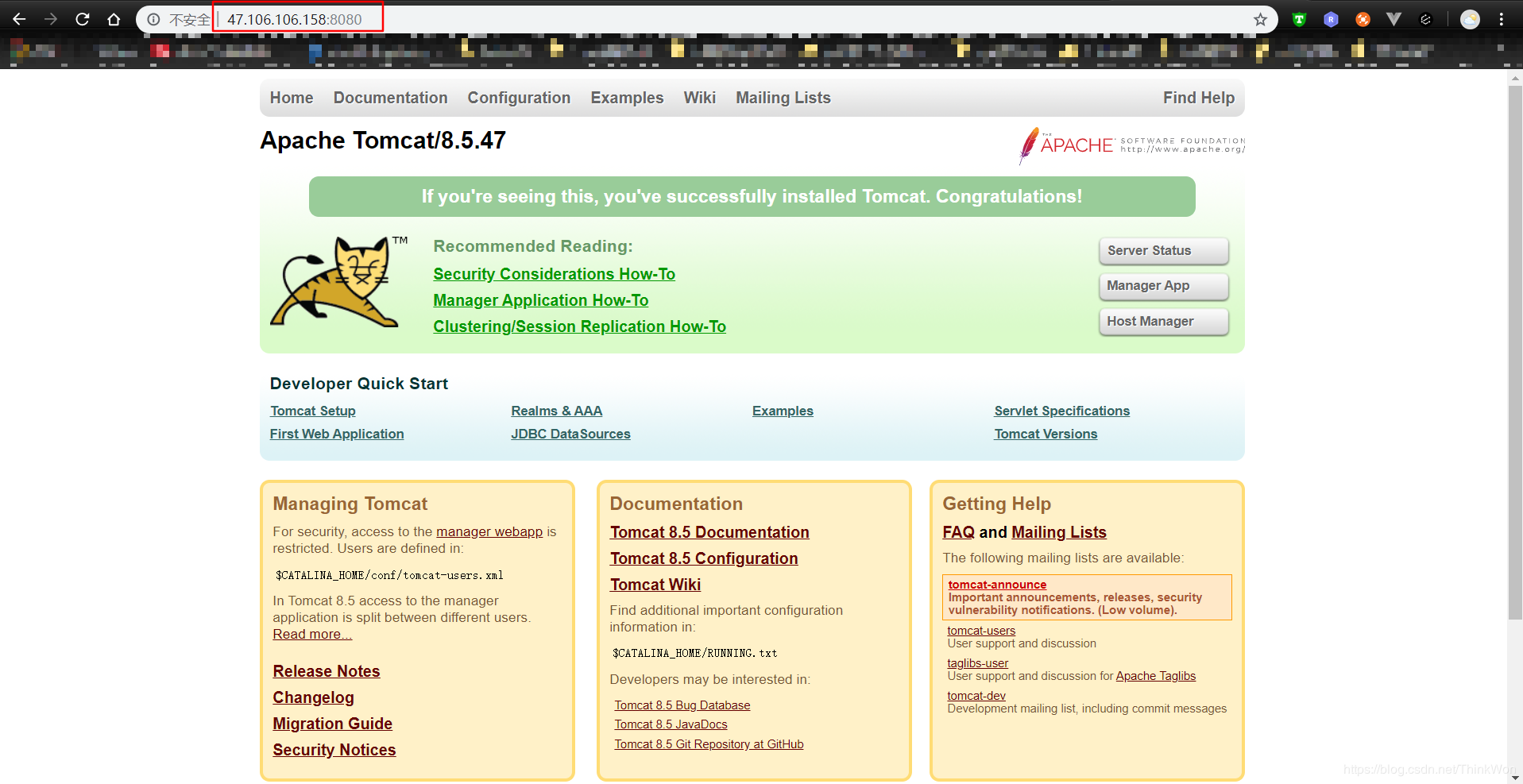Image resolution: width=1523 pixels, height=784 pixels.
Task: Open the Security Notices link
Action: click(334, 750)
